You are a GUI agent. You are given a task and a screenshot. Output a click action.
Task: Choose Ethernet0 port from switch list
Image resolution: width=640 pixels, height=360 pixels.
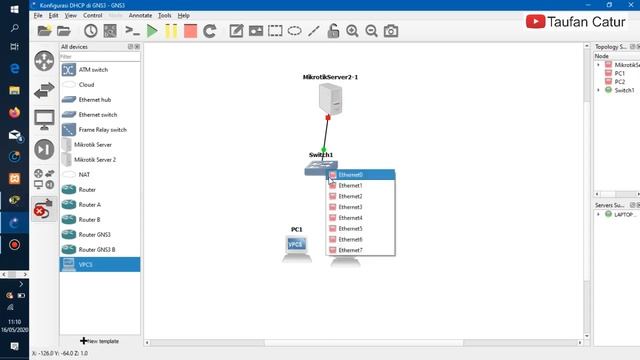pos(360,175)
